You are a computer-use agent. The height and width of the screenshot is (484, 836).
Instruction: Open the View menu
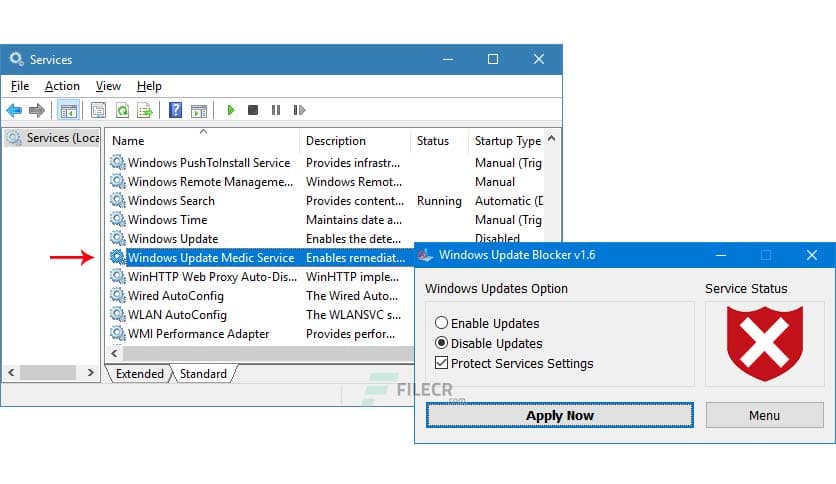point(108,86)
